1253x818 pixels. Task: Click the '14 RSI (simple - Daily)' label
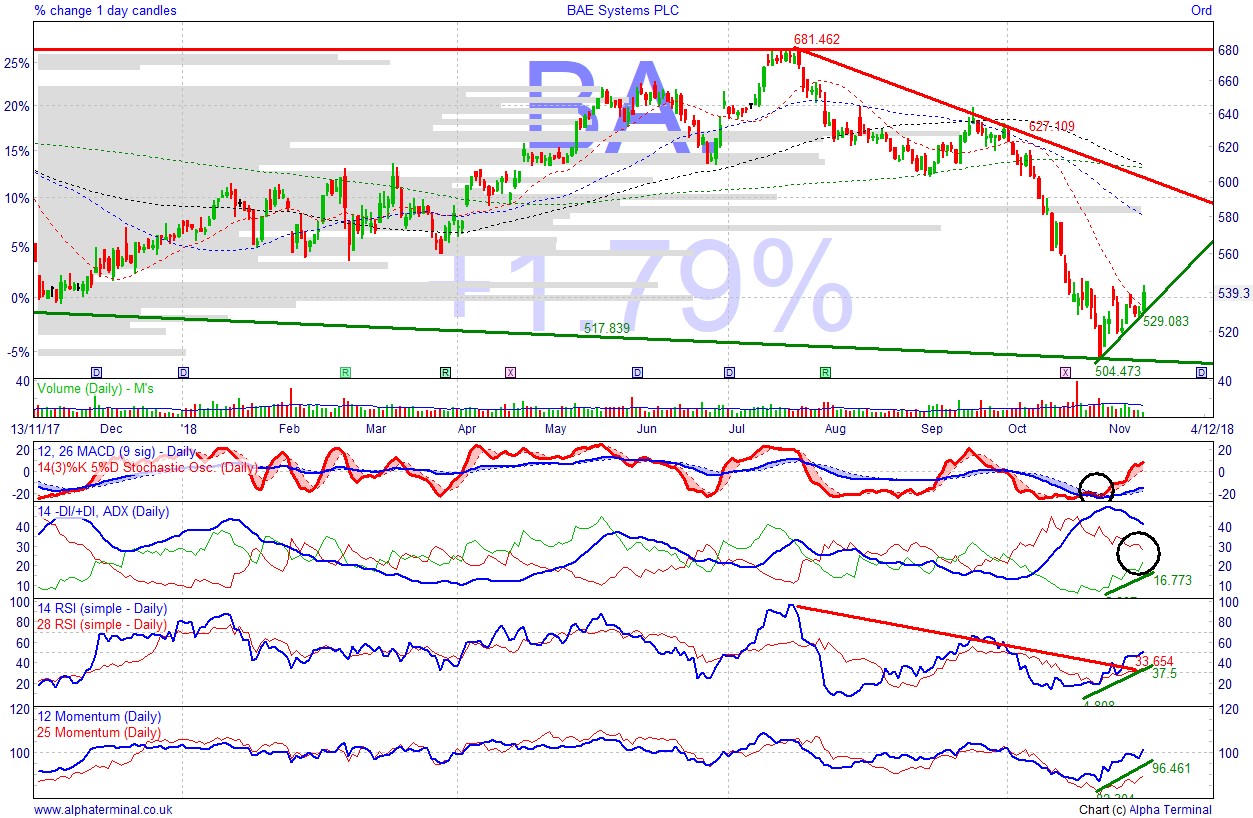(101, 608)
